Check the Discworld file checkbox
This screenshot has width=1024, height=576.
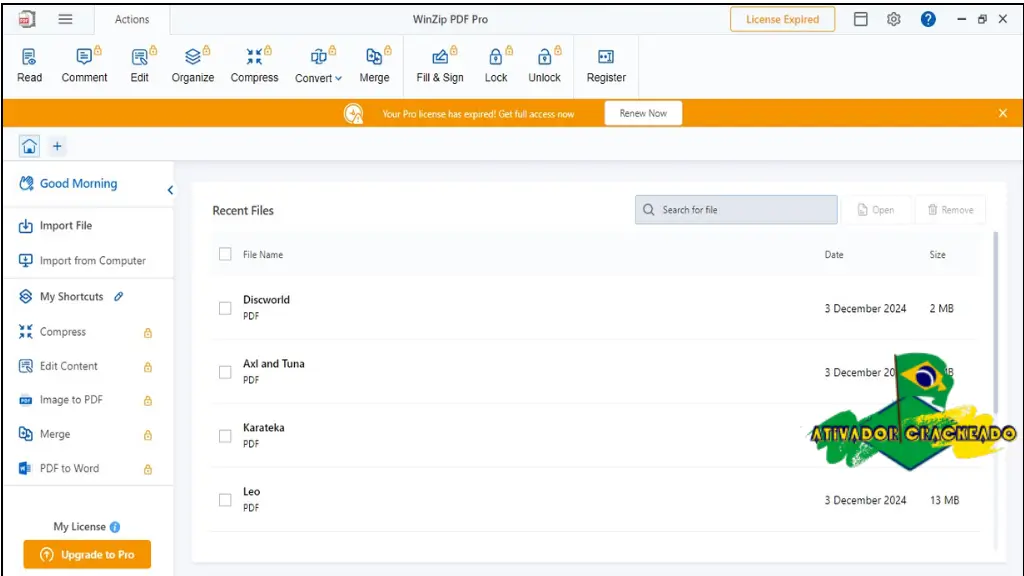coord(225,308)
